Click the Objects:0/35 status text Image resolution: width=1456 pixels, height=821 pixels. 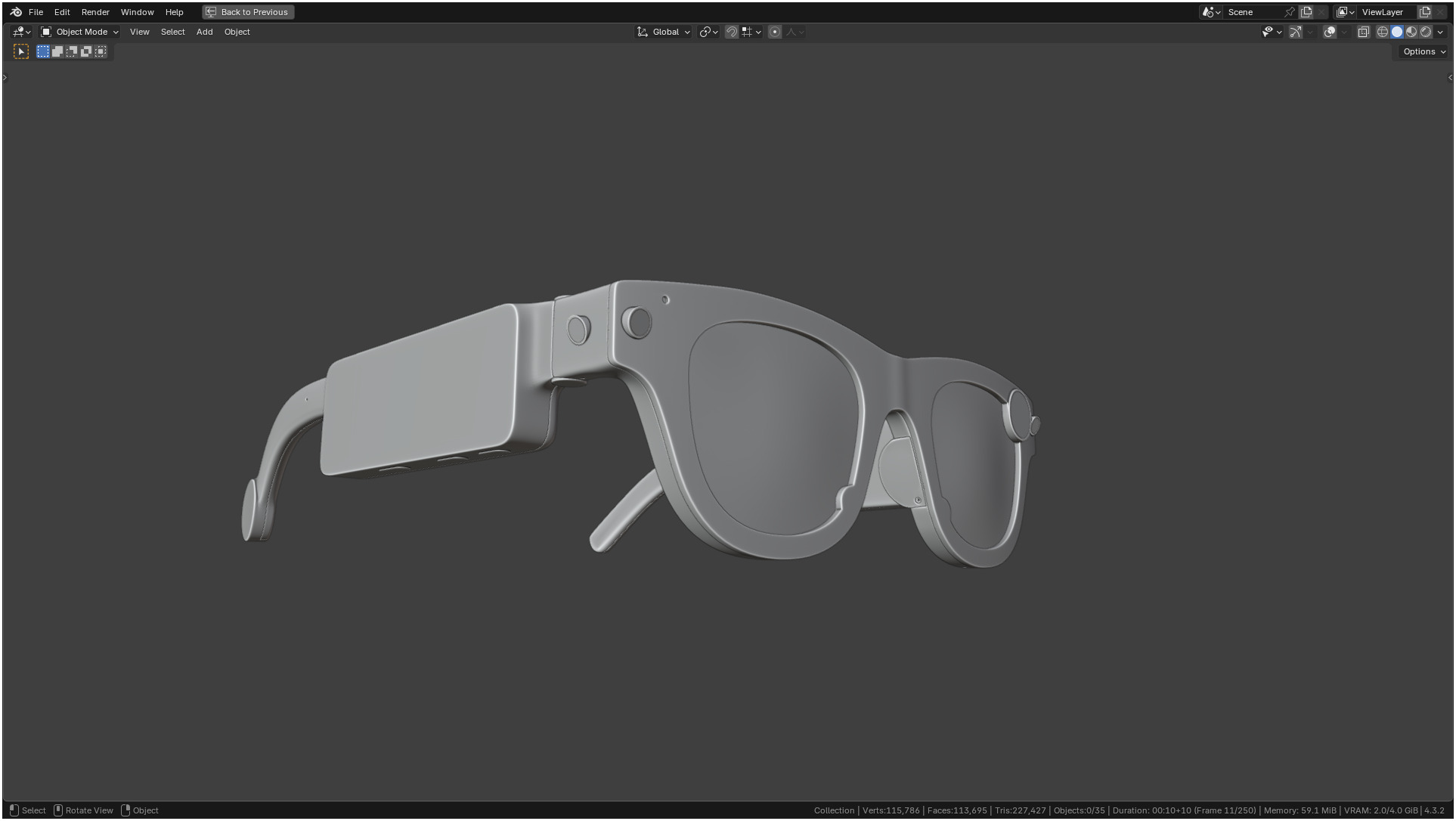pos(1079,810)
